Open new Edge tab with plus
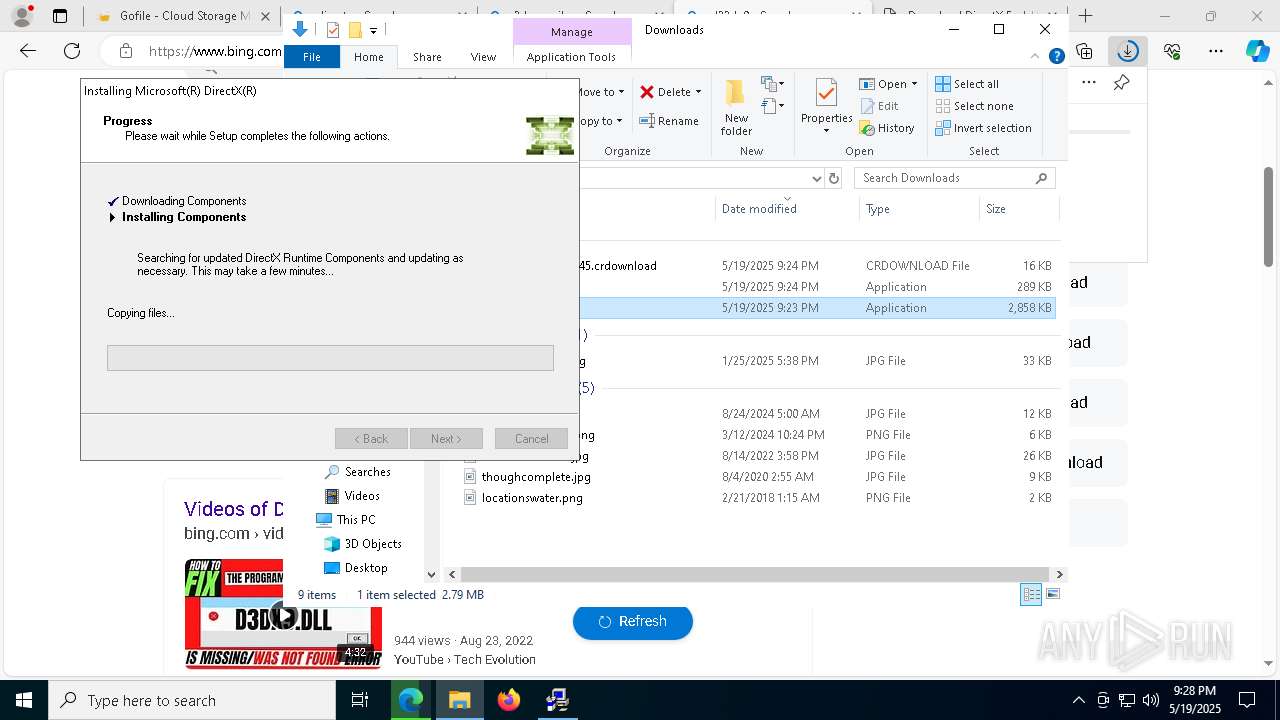1280x720 pixels. point(1085,16)
